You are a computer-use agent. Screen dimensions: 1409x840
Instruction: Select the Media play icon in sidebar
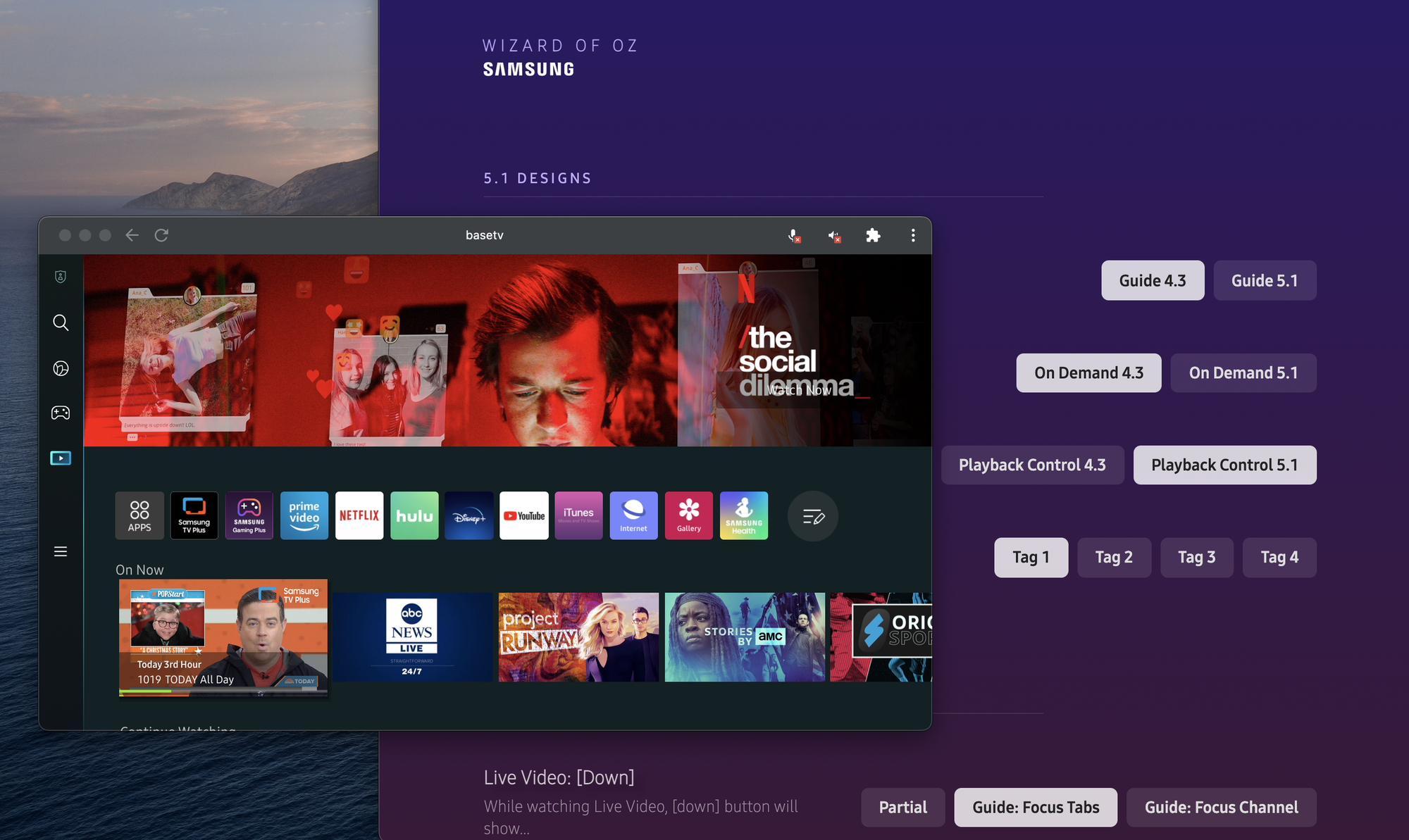61,458
